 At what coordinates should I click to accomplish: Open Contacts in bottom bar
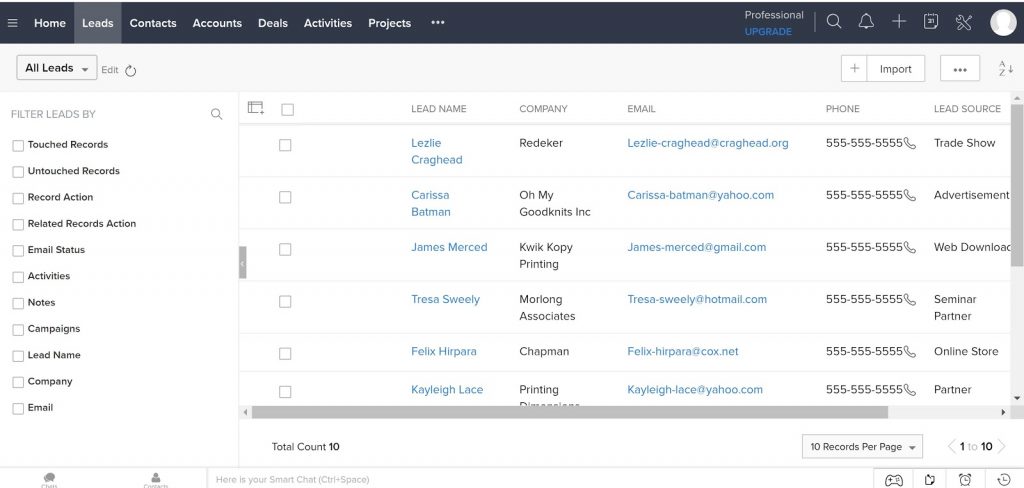pyautogui.click(x=155, y=480)
